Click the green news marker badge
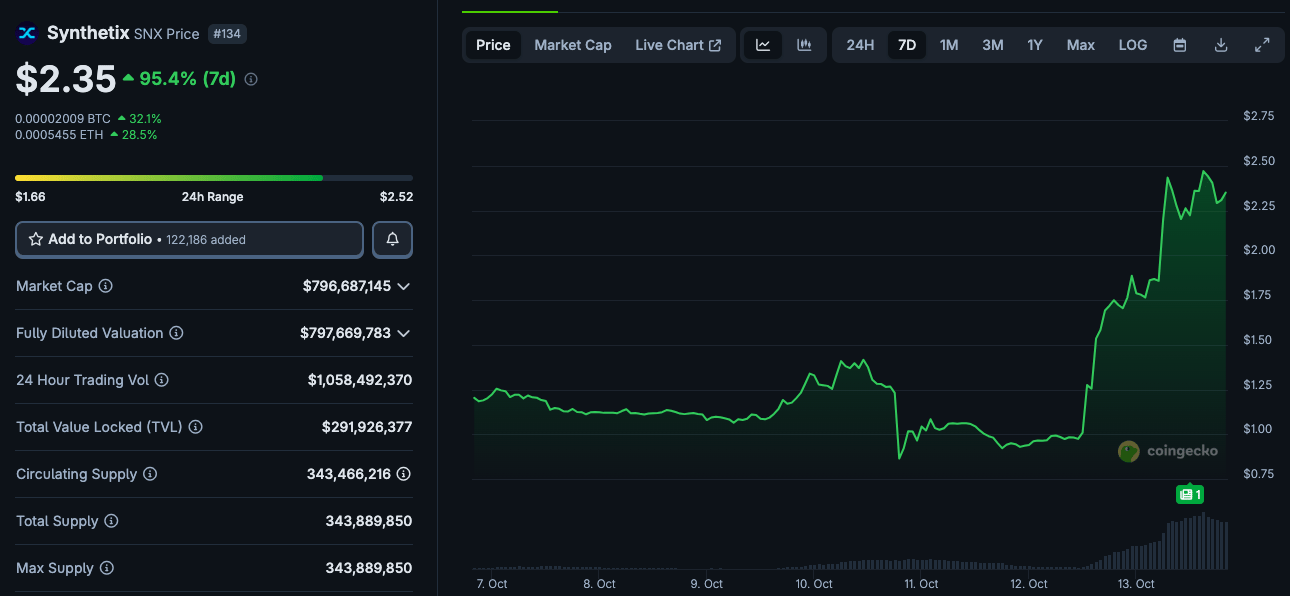Image resolution: width=1290 pixels, height=596 pixels. coord(1190,494)
